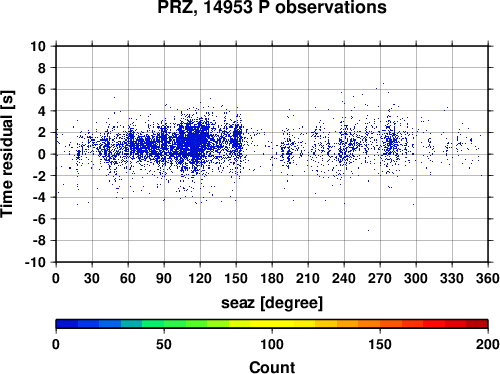Click x-axis tick label "240"
Screen dimensions: 500x374
click(x=344, y=278)
